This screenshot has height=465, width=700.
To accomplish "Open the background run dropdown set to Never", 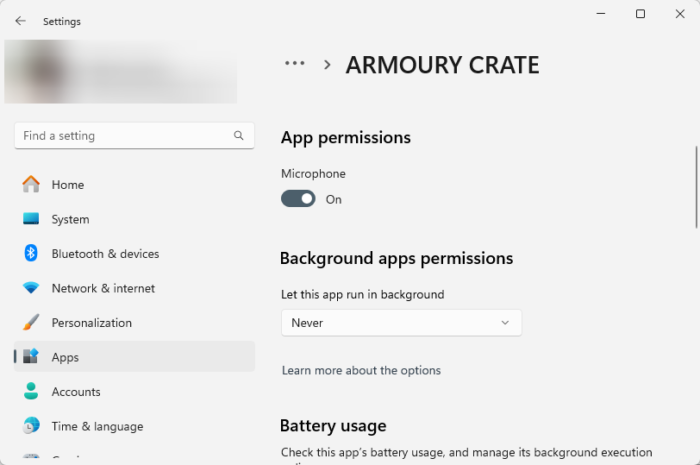I will [x=401, y=323].
